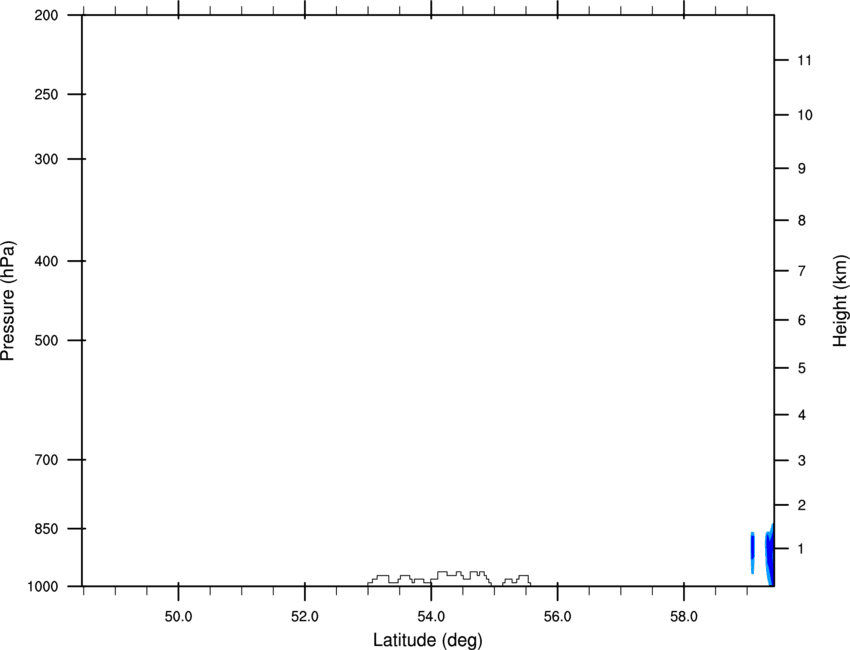Click the 'Latitude (deg)' axis title
This screenshot has height=650, width=850.
tap(427, 640)
